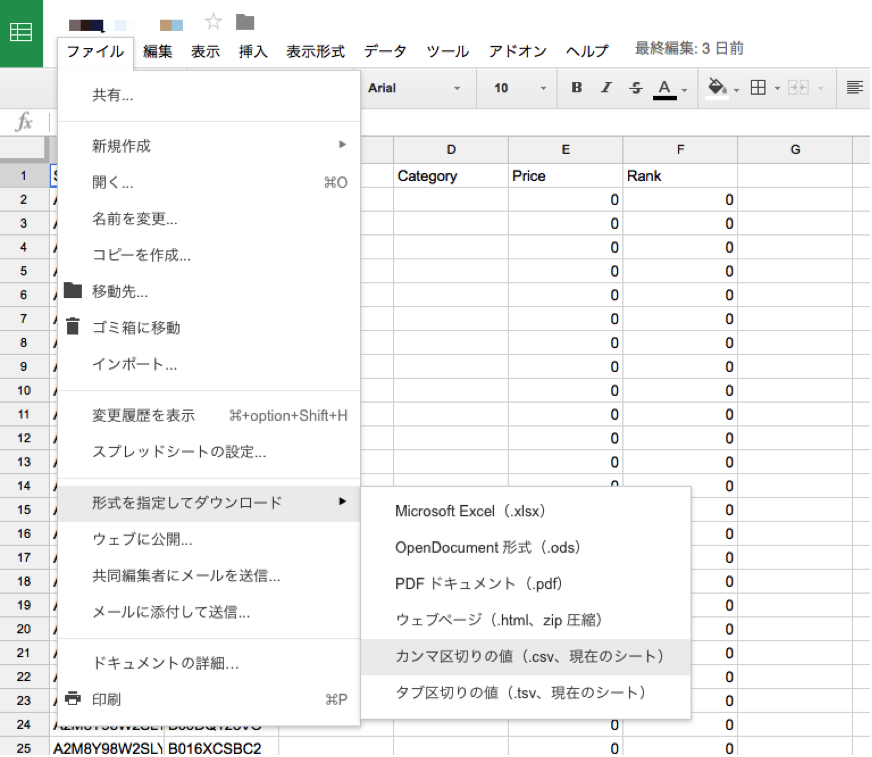
Task: Select ゴミ箱に移動 to trash the file
Action: coord(136,327)
